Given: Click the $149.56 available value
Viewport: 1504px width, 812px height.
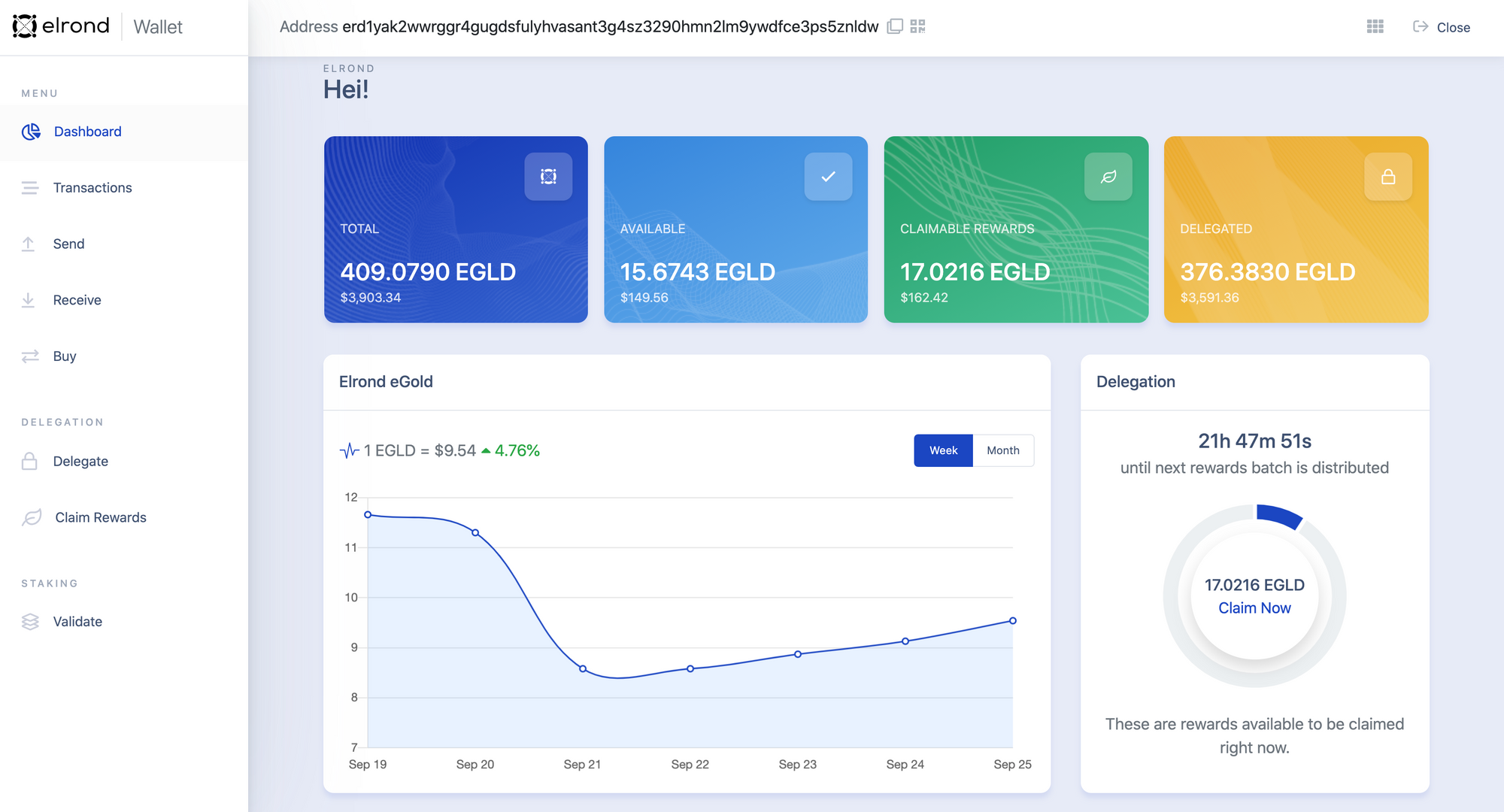Looking at the screenshot, I should pos(644,298).
